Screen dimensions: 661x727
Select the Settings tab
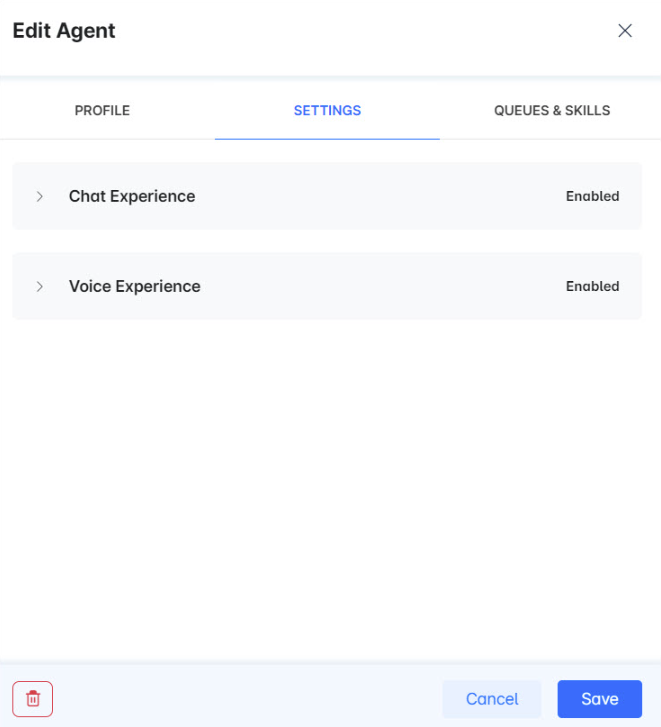(x=327, y=110)
